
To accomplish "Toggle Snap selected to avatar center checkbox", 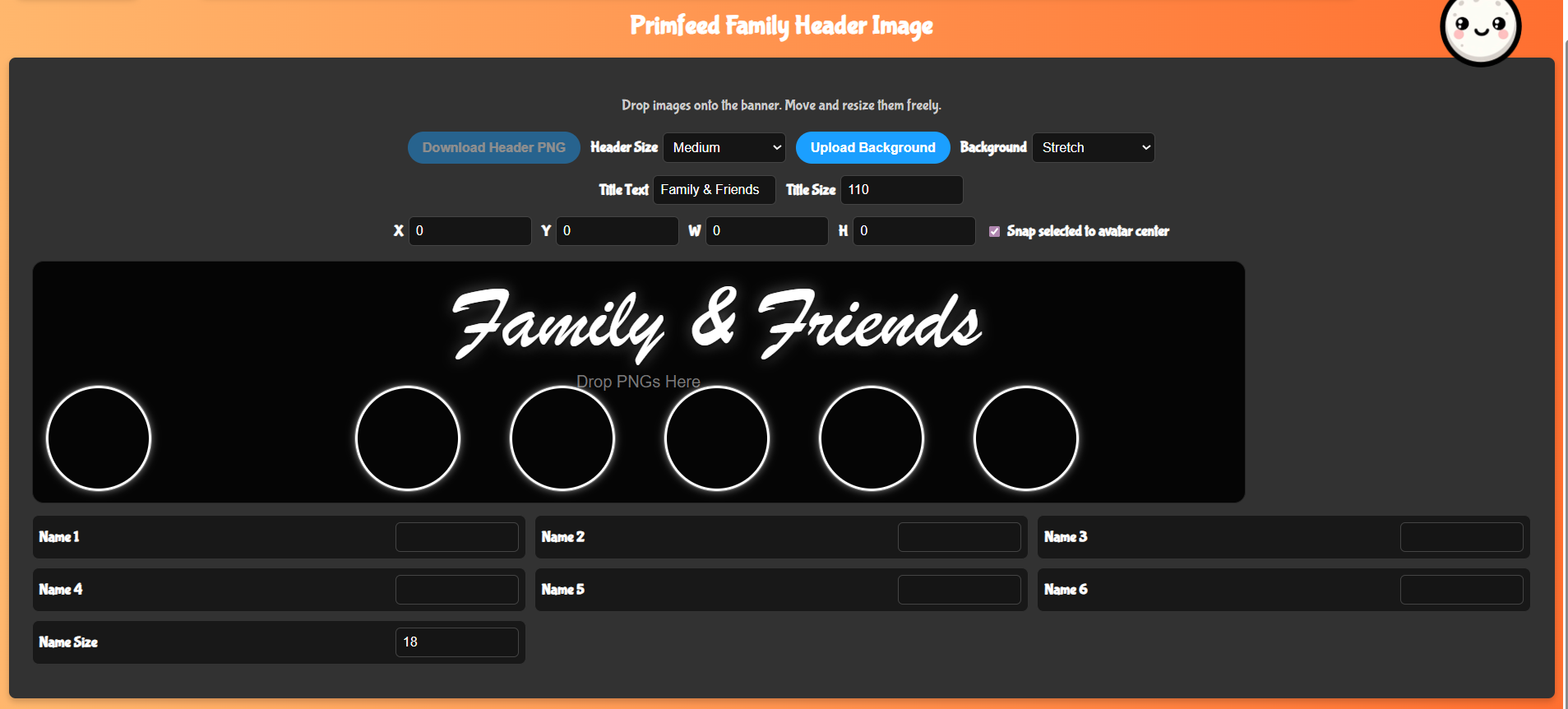I will pyautogui.click(x=994, y=231).
